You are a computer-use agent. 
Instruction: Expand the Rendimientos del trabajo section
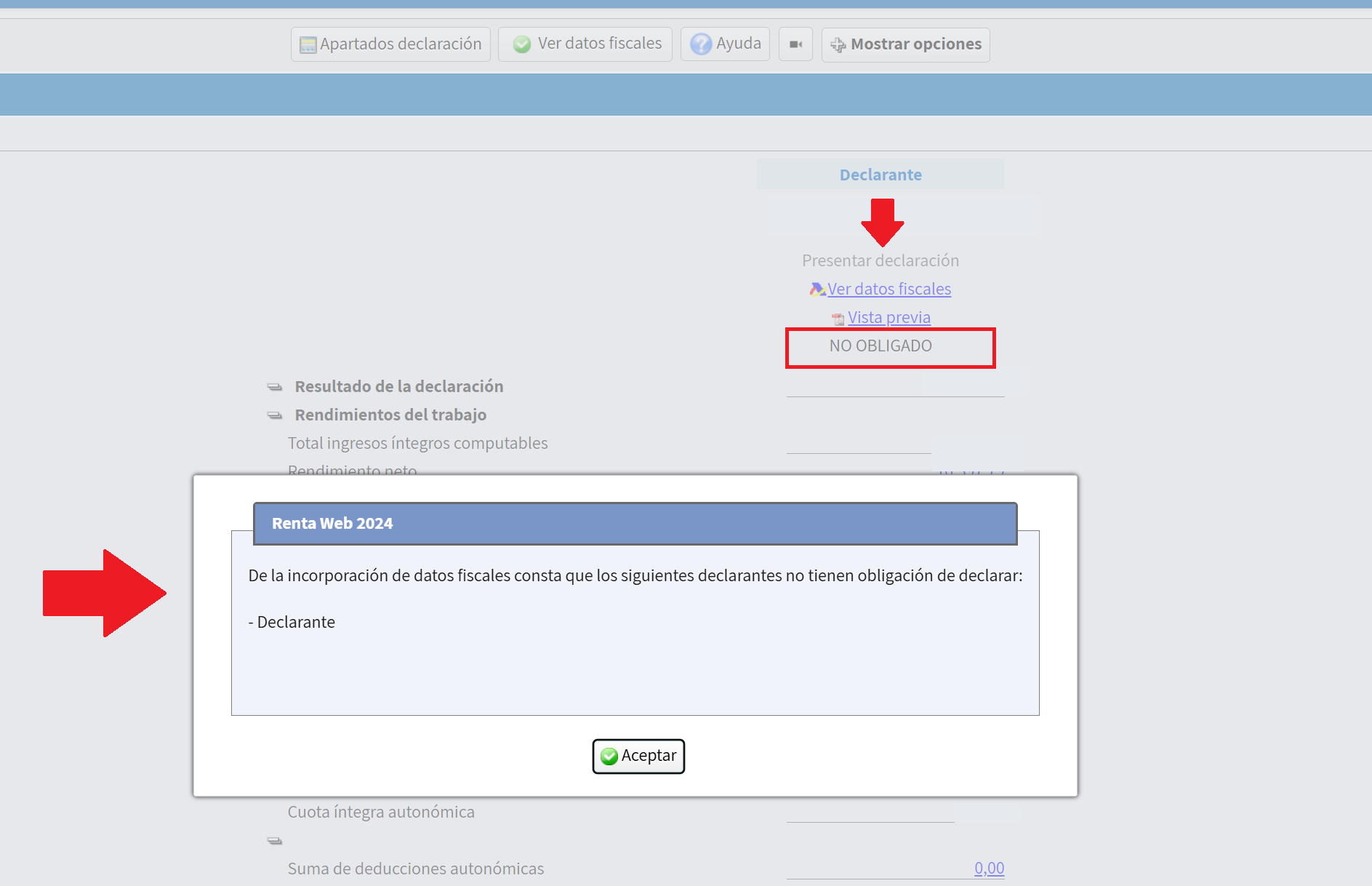(x=275, y=415)
